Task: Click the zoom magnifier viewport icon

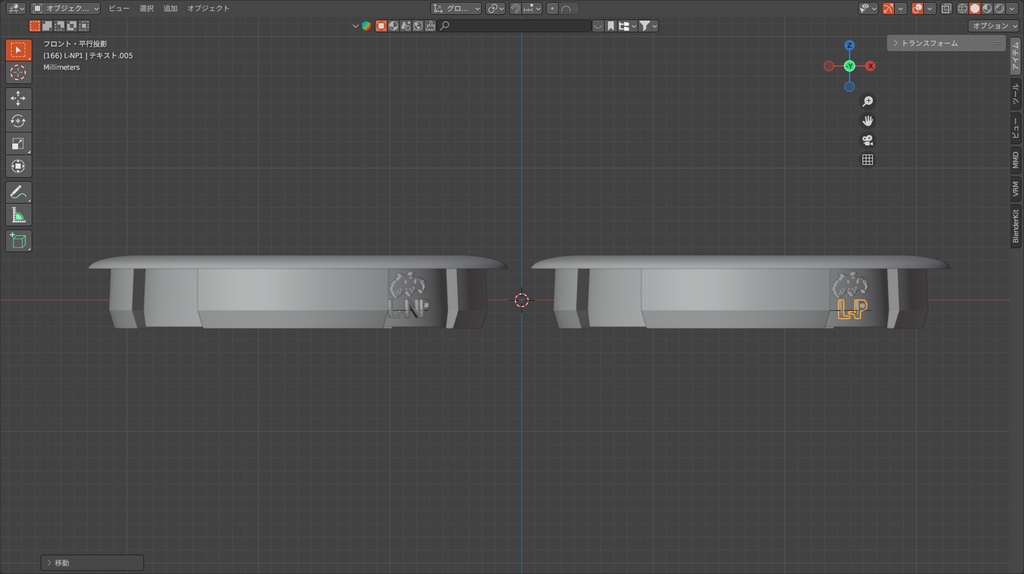Action: (867, 101)
